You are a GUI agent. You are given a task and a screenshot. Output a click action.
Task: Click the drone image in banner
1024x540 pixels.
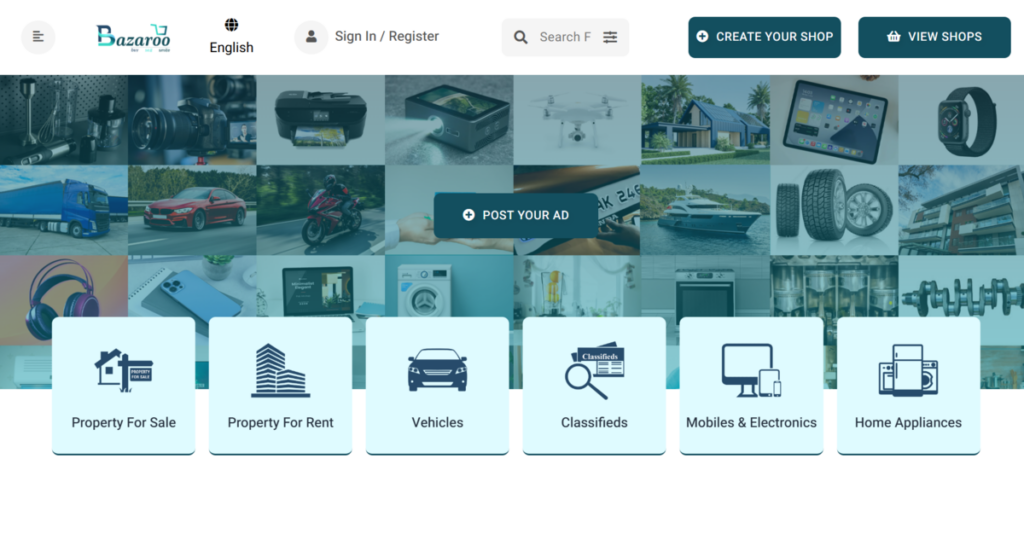[x=577, y=119]
